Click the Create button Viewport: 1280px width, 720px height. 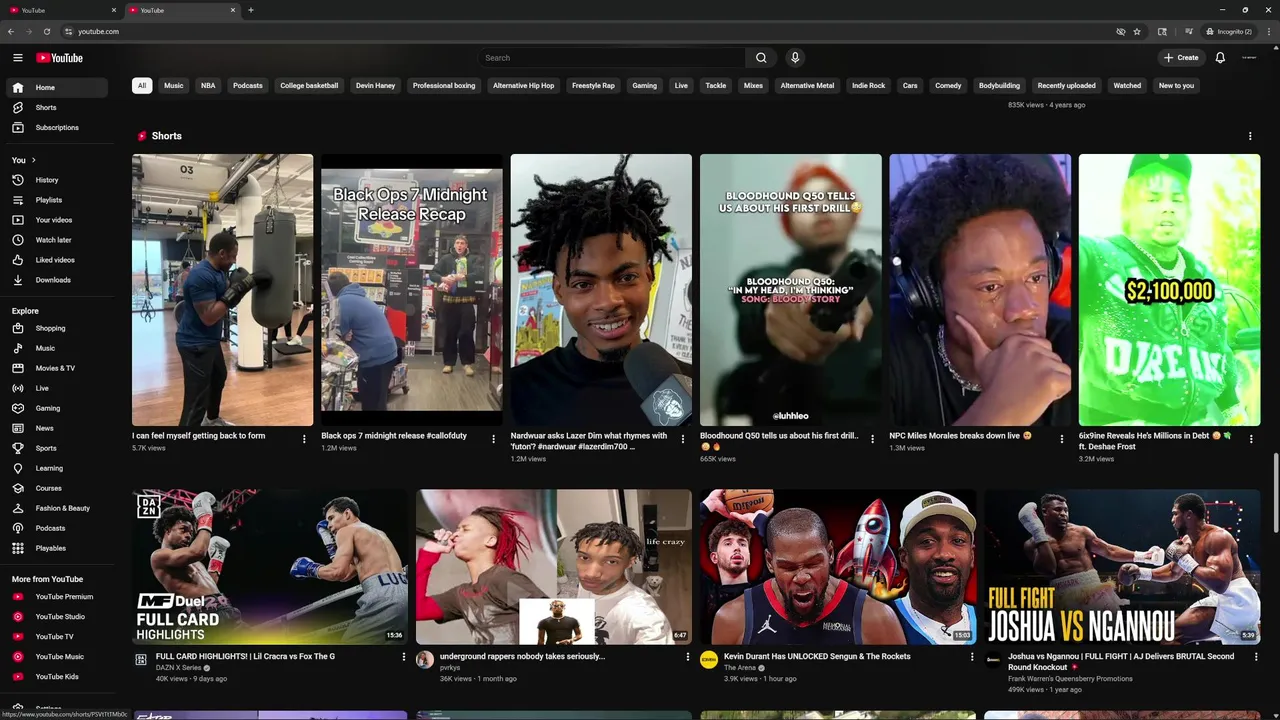pos(1181,58)
